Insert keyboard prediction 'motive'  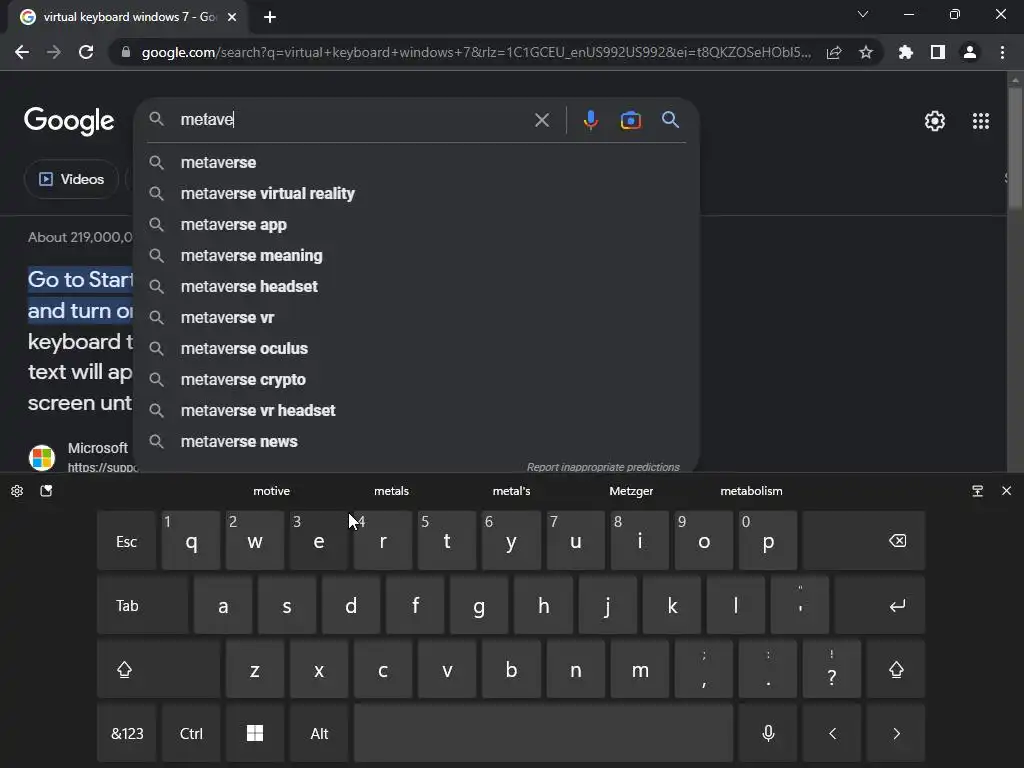pyautogui.click(x=271, y=491)
